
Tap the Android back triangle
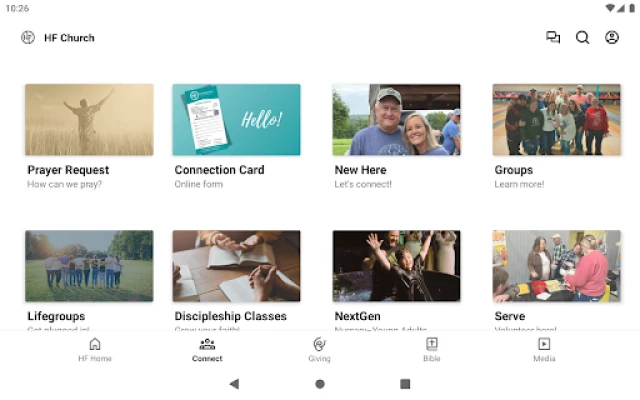[x=234, y=384]
